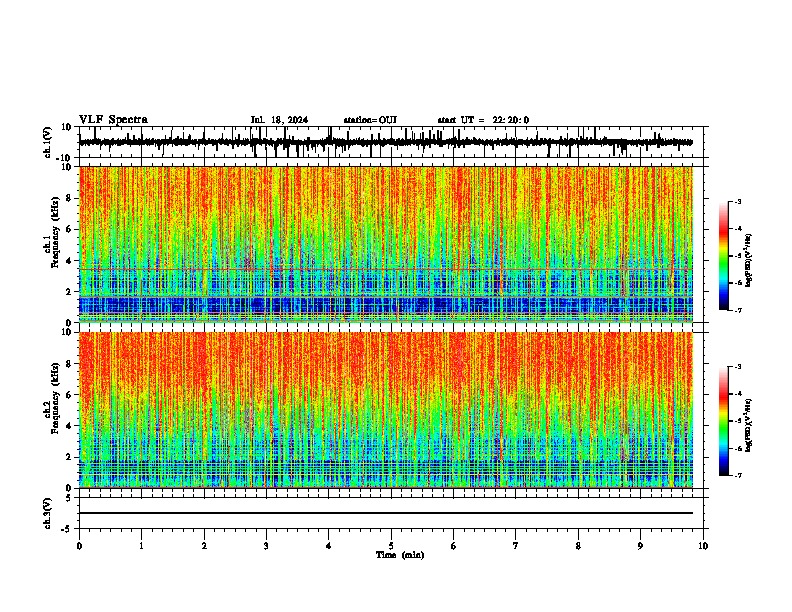Click the ch.1 frequency axis '8' tick label
Viewport: 792px width, 612px height.
tap(69, 198)
